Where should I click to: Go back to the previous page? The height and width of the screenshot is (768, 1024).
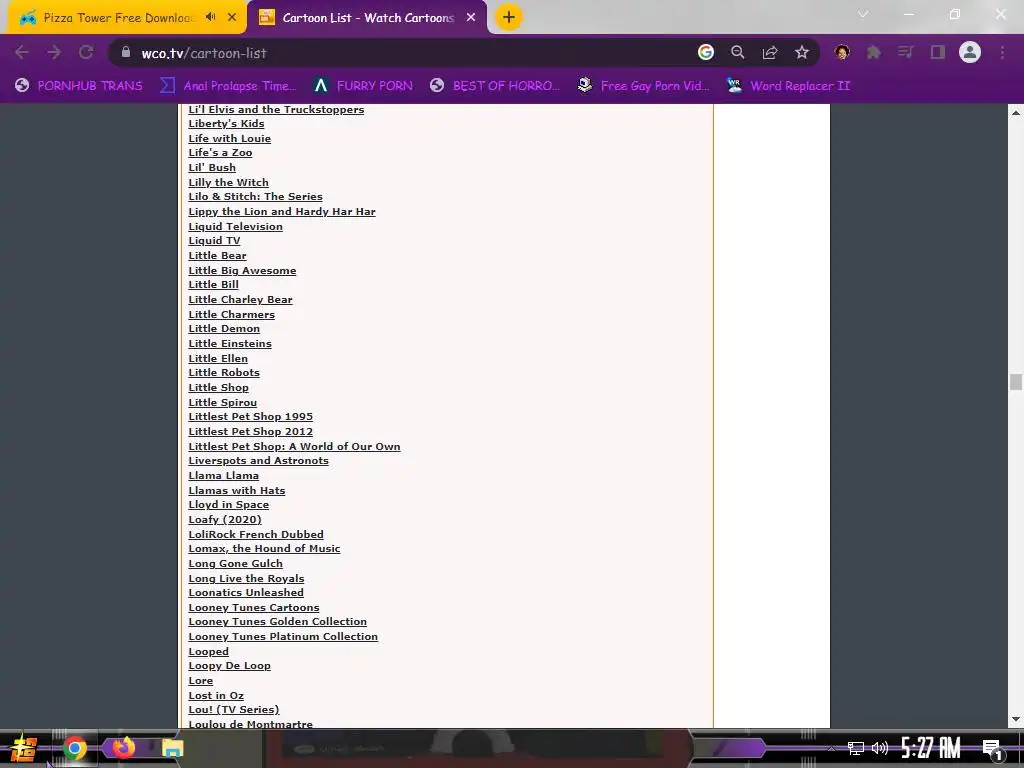pos(22,52)
